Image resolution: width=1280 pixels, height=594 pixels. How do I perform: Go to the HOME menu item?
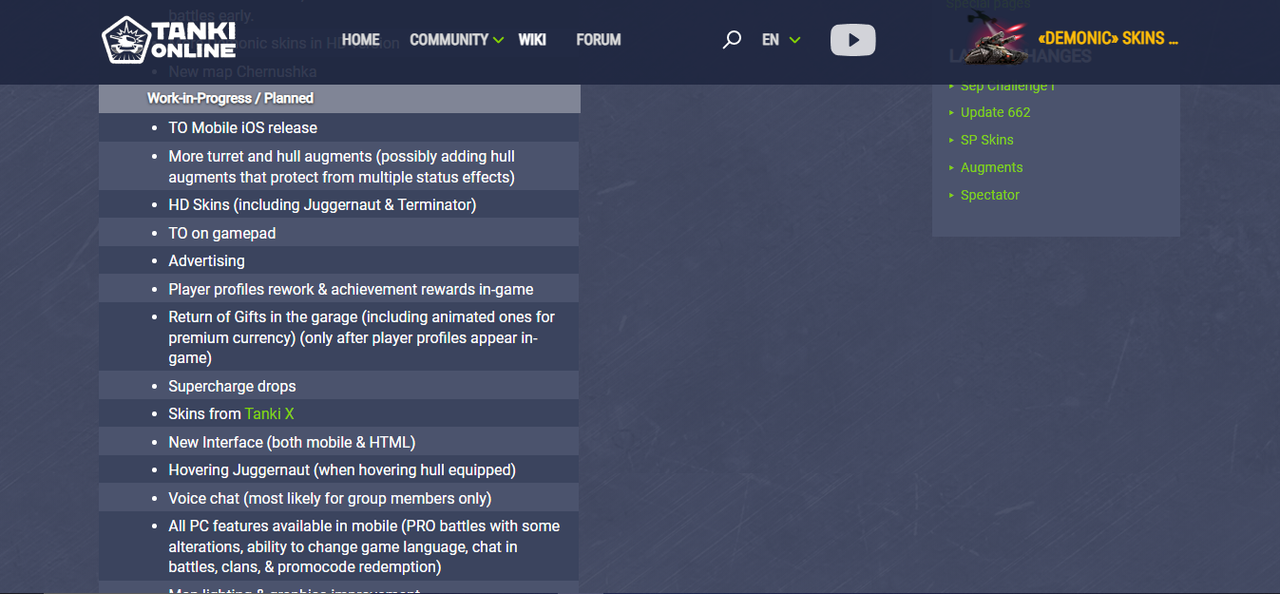tap(361, 40)
